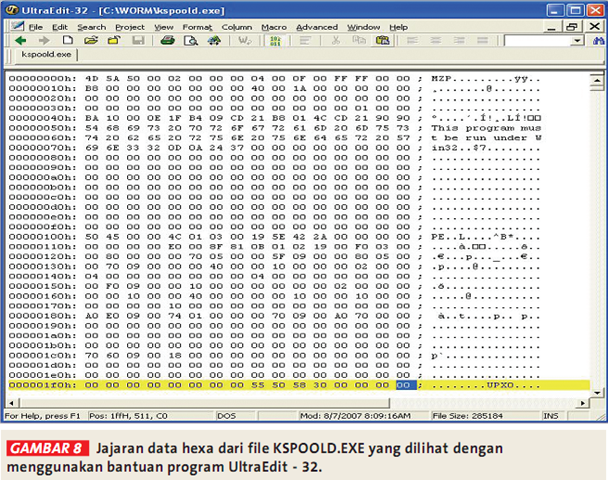Click offset label 00000000h

pyautogui.click(x=42, y=79)
